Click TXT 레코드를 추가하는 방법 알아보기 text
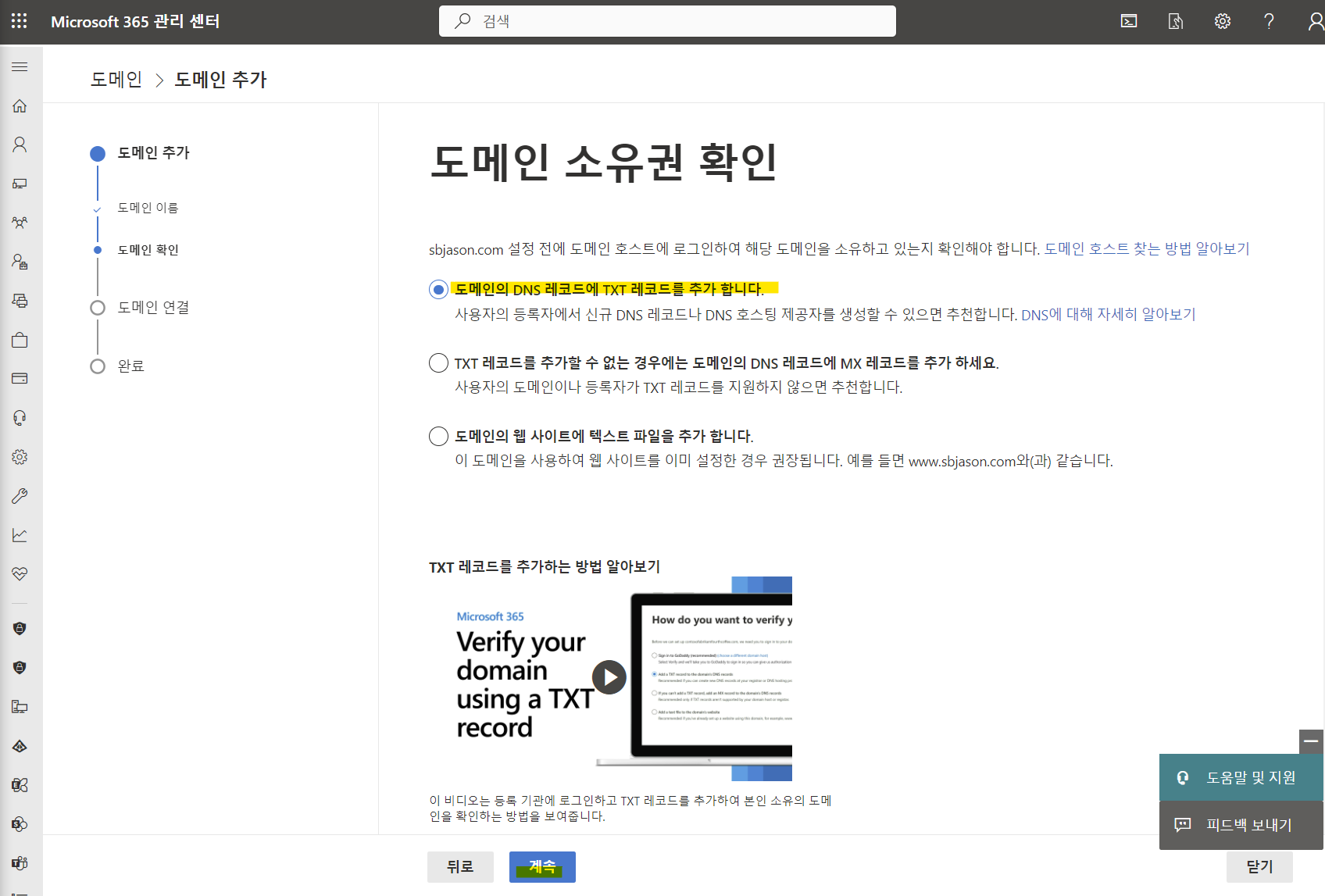The image size is (1325, 896). 545,566
